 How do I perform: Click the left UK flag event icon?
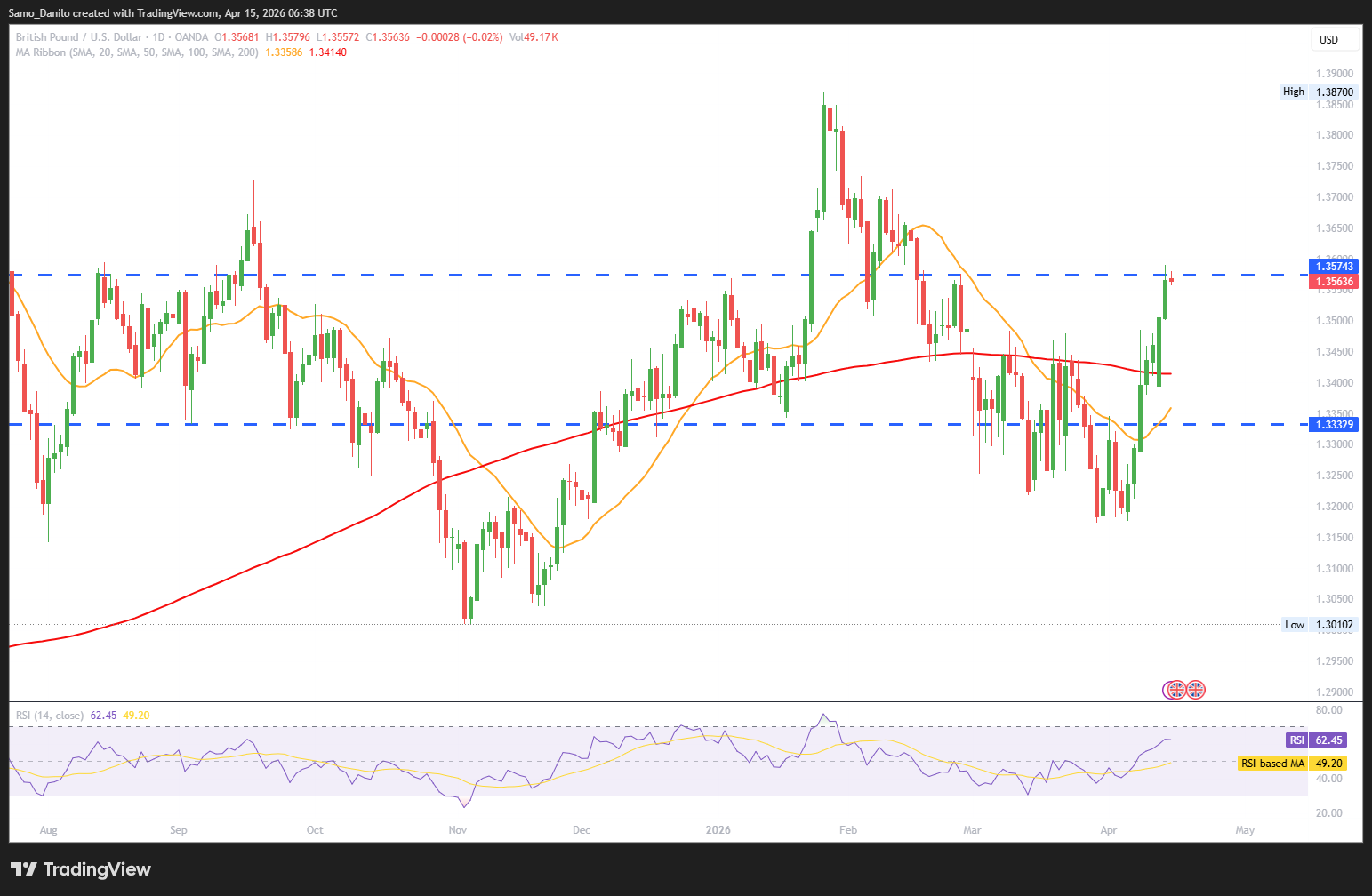(1175, 689)
